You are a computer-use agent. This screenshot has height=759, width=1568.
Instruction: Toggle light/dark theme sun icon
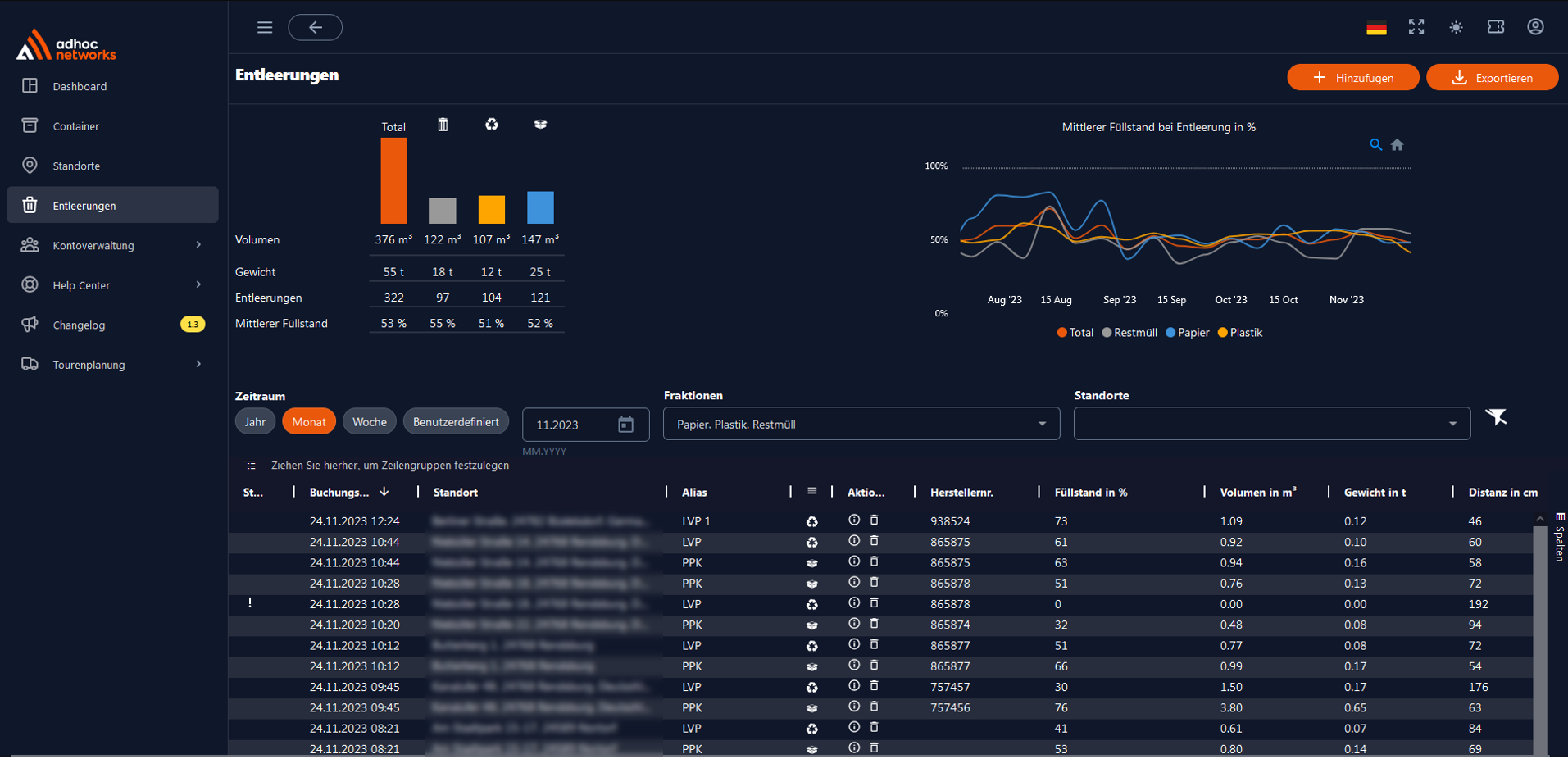1456,27
